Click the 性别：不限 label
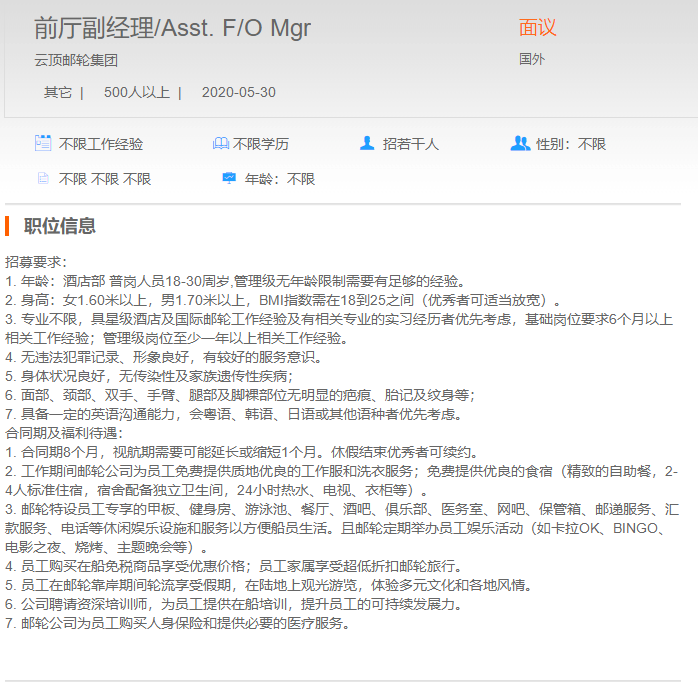 [x=571, y=144]
